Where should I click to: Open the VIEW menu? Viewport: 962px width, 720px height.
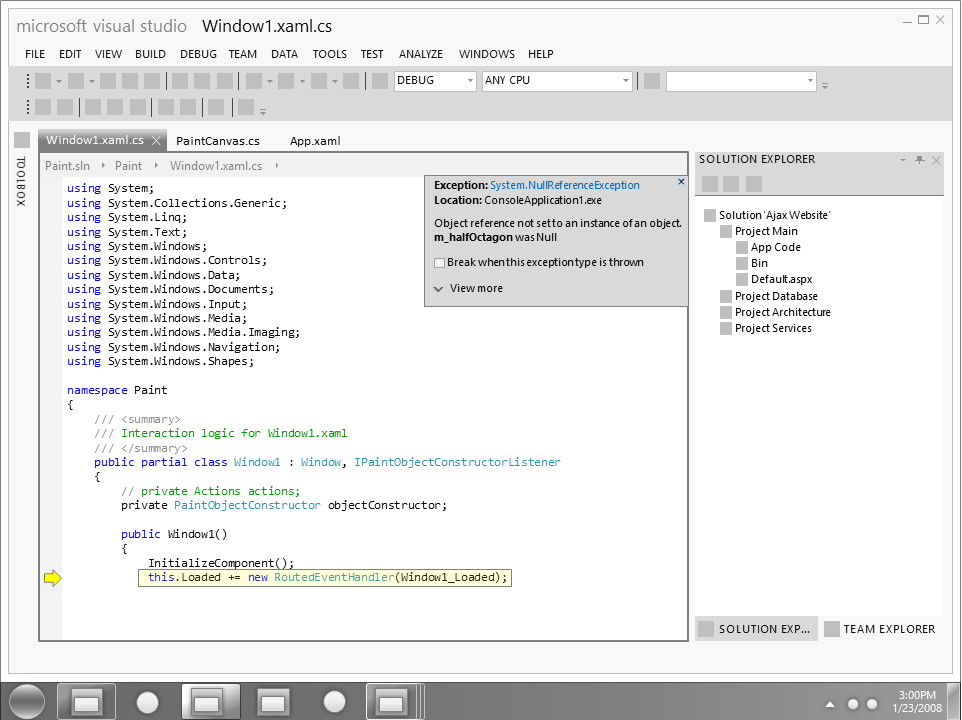(x=109, y=54)
